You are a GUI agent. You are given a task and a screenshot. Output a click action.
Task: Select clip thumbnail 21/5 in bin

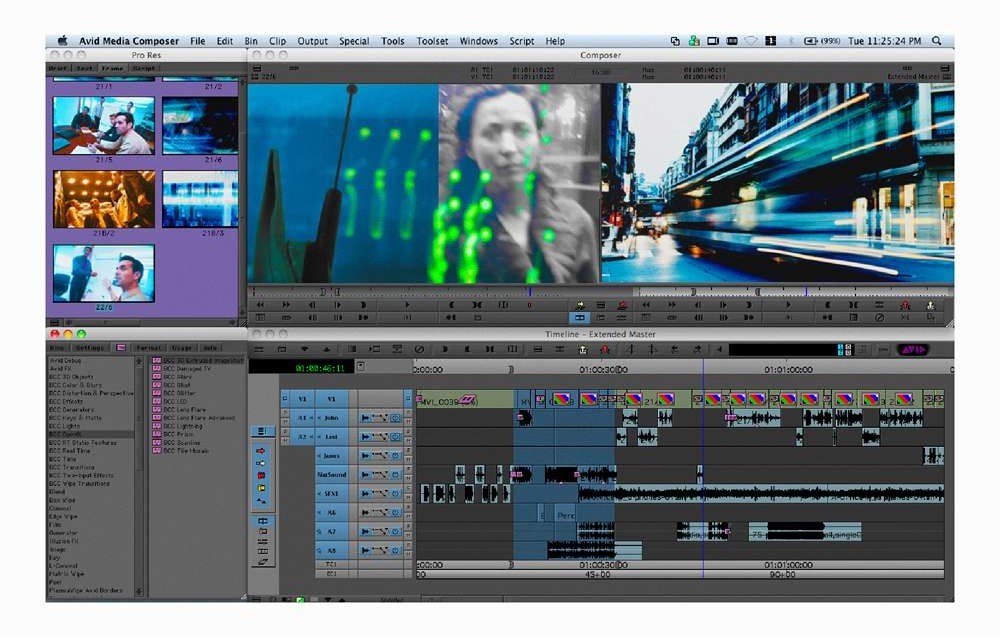tap(103, 126)
